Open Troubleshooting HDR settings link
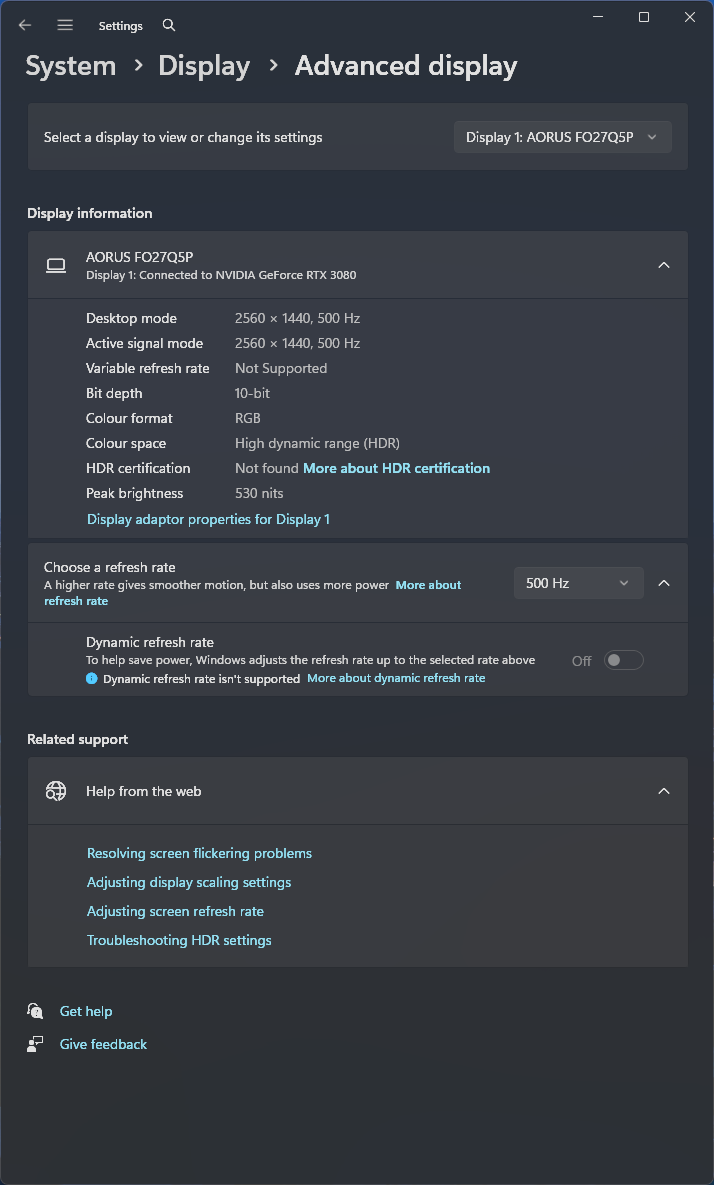The width and height of the screenshot is (714, 1185). click(179, 940)
